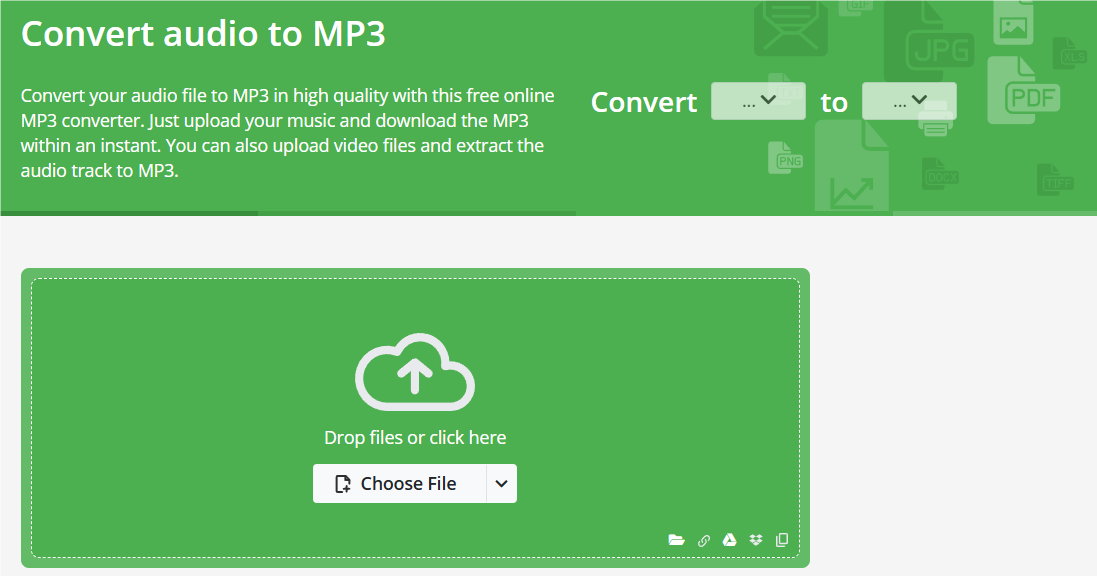The height and width of the screenshot is (576, 1097).
Task: Click the cloud upload icon
Action: [415, 374]
